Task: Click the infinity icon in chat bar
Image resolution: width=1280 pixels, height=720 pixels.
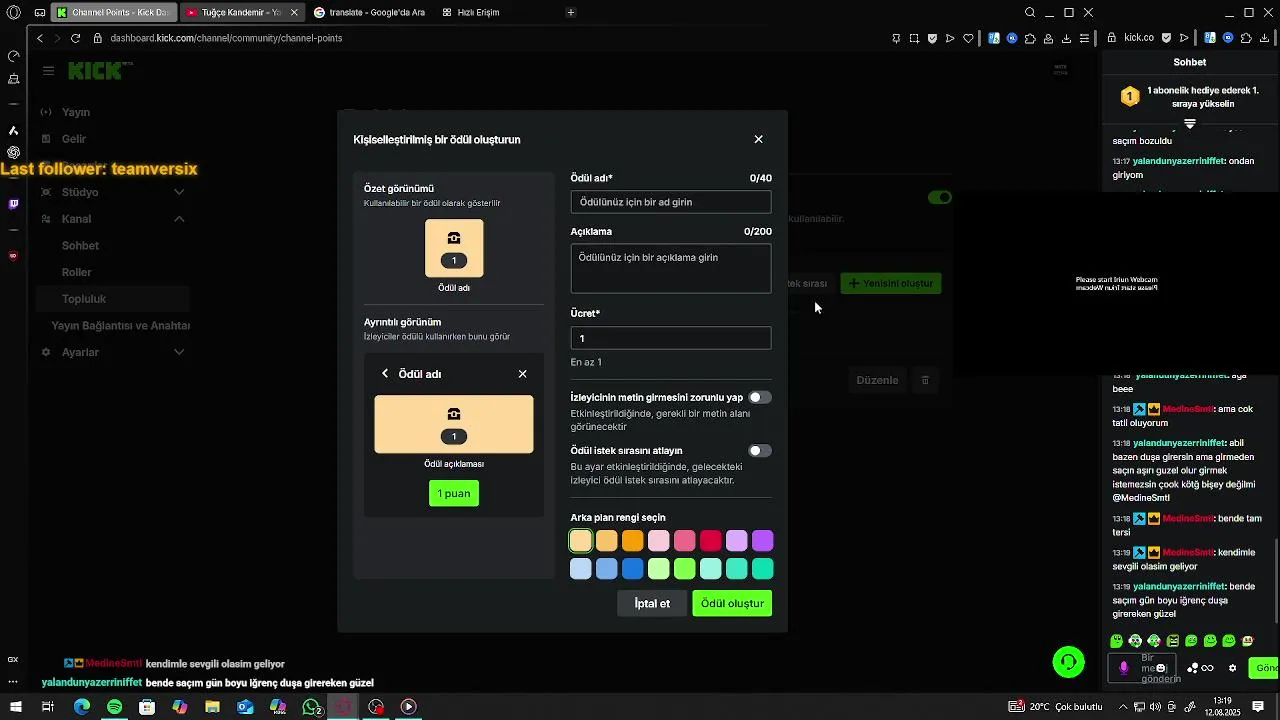Action: pos(1208,668)
